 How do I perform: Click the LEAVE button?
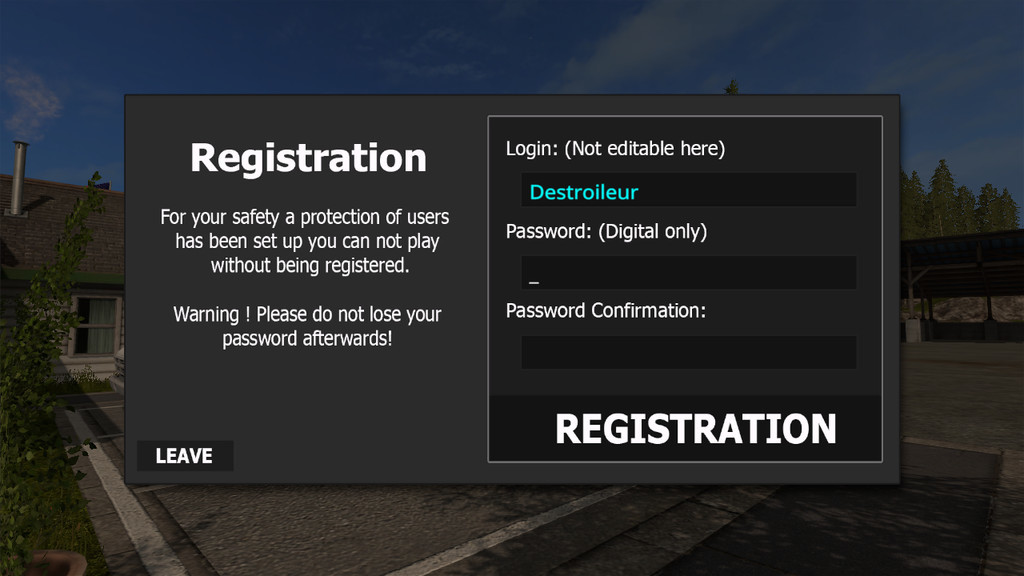click(x=185, y=456)
